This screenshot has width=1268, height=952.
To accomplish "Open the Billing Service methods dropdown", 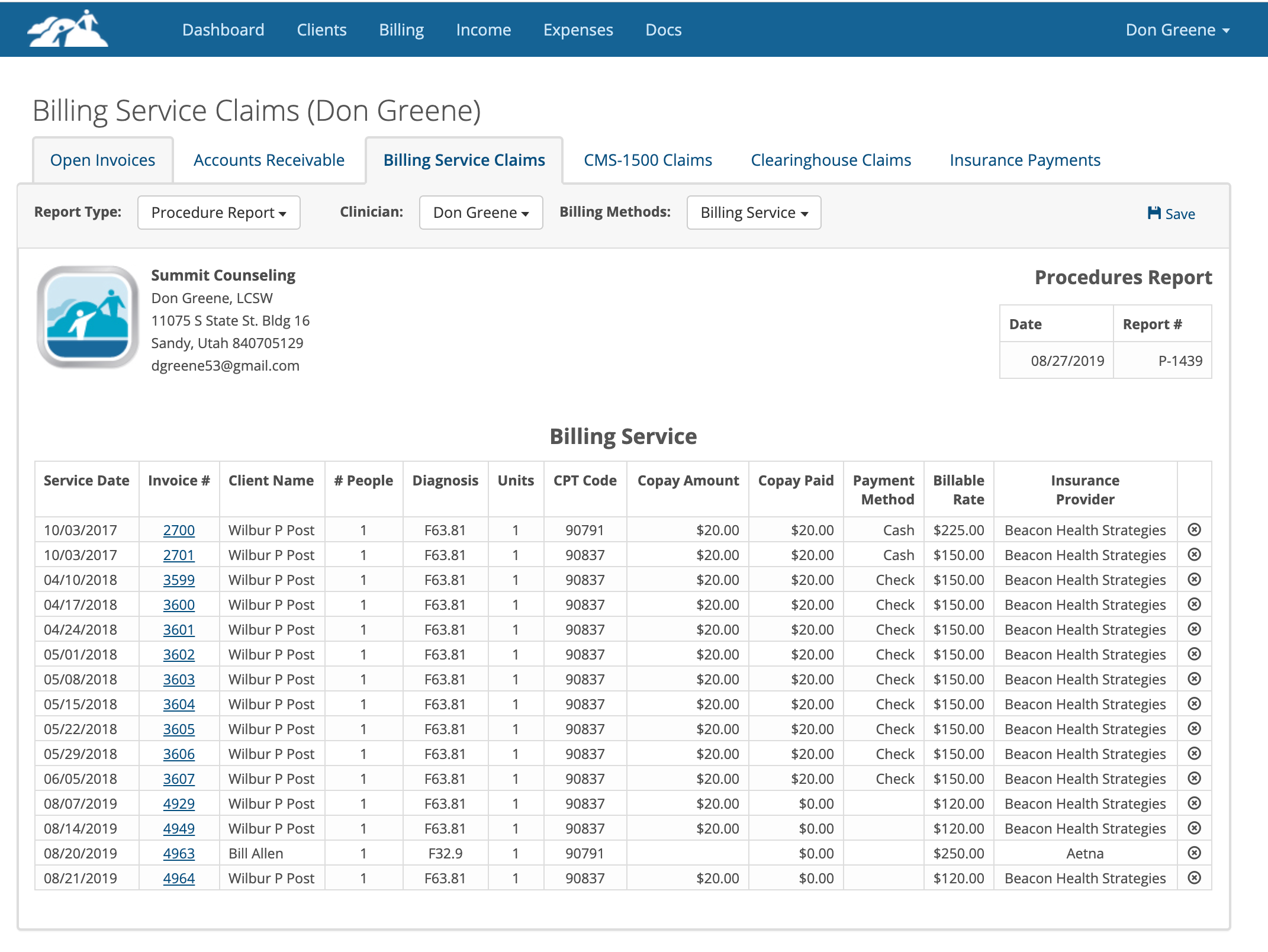I will (754, 213).
